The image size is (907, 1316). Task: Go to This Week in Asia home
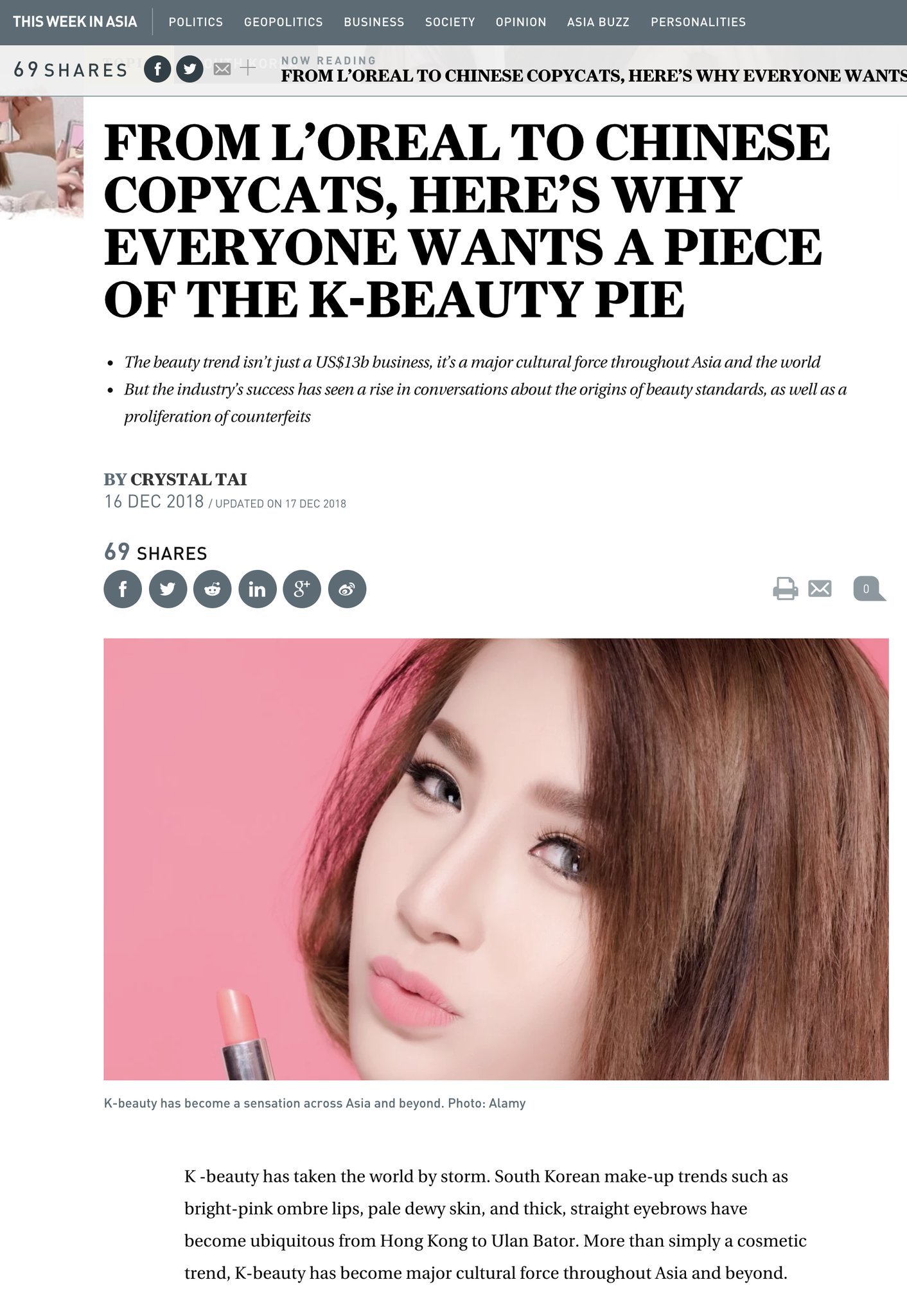coord(75,22)
